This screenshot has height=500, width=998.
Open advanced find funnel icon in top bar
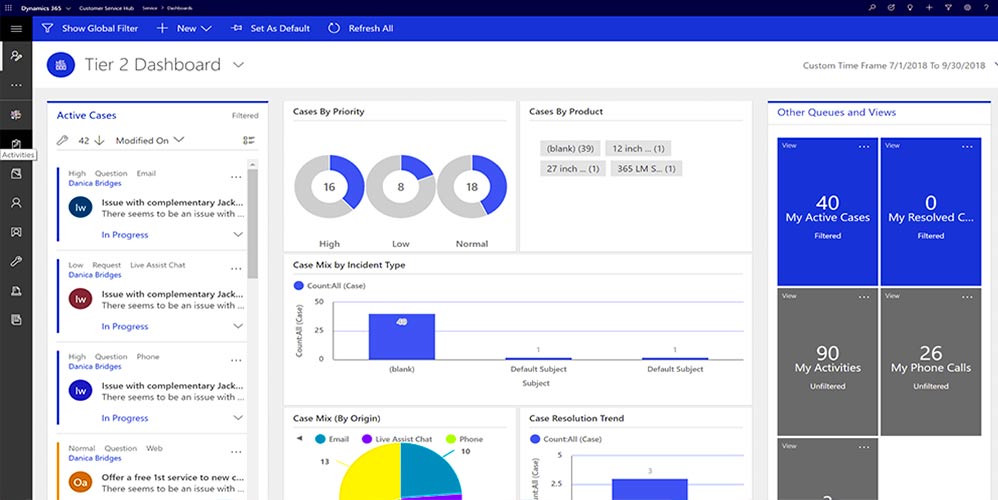[948, 8]
